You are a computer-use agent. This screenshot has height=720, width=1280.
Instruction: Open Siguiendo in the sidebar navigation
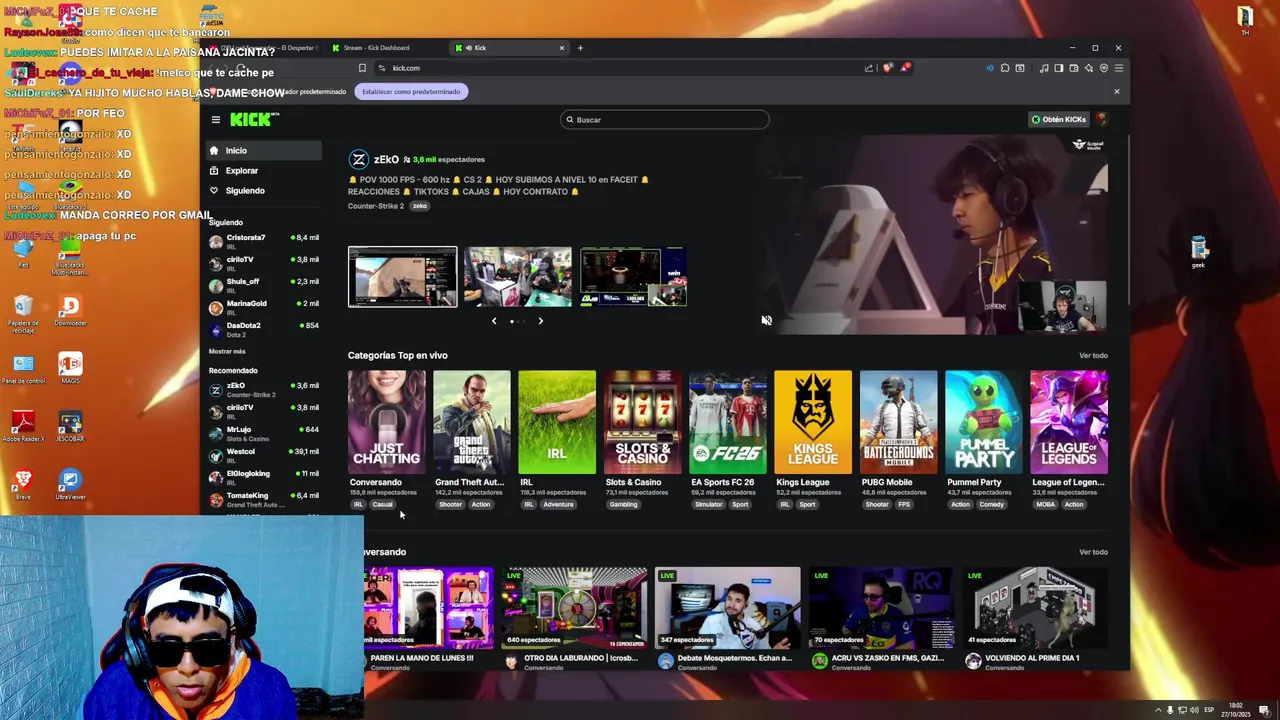[263, 191]
